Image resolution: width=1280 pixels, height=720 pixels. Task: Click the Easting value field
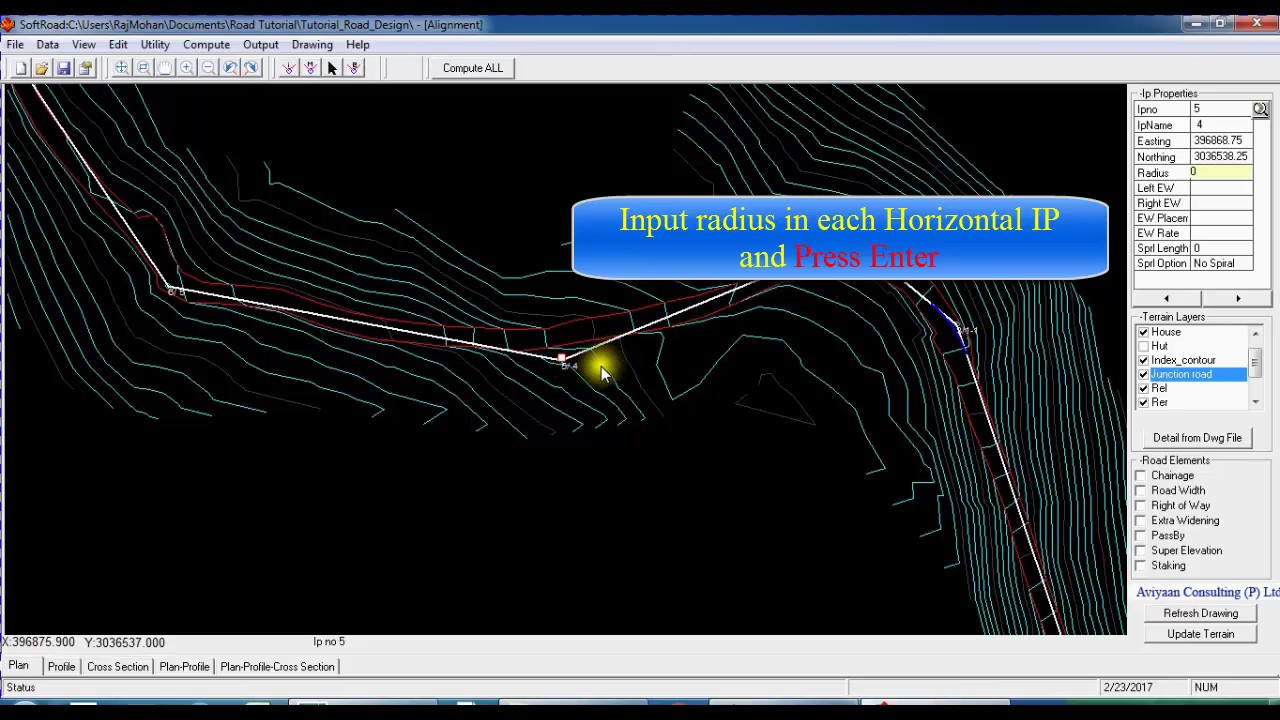coord(1221,141)
